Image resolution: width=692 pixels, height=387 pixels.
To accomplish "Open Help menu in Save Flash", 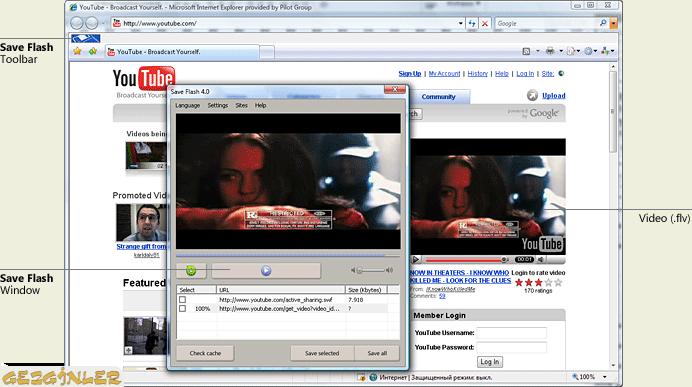I will (x=260, y=105).
